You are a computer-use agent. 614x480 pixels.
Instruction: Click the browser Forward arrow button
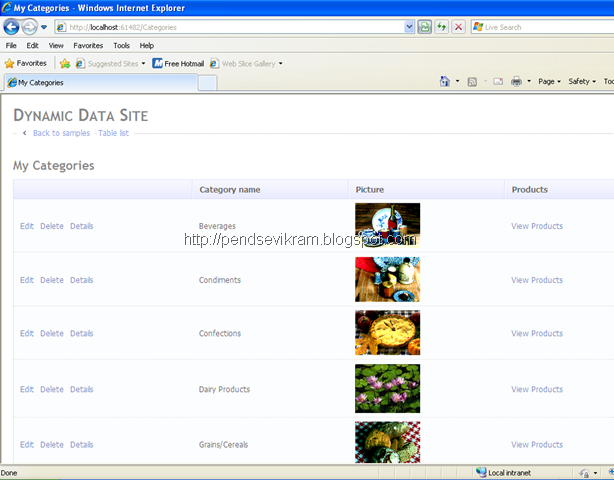tap(29, 27)
